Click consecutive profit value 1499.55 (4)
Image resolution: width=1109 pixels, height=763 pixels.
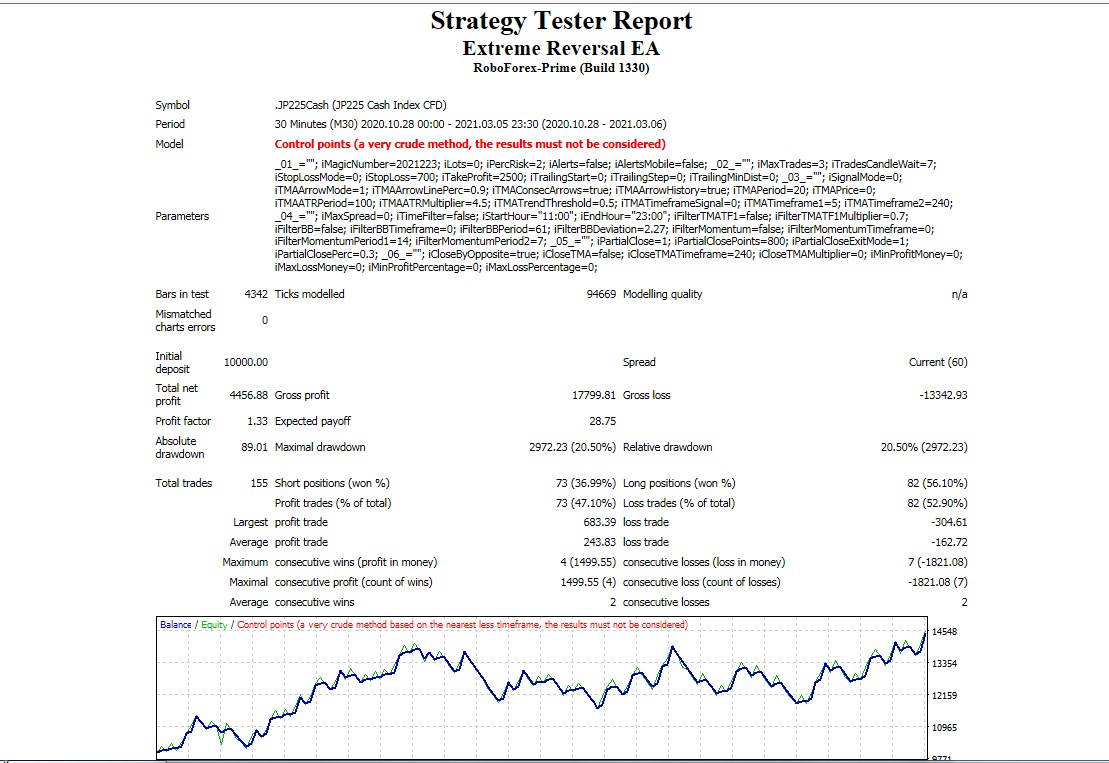[x=588, y=583]
